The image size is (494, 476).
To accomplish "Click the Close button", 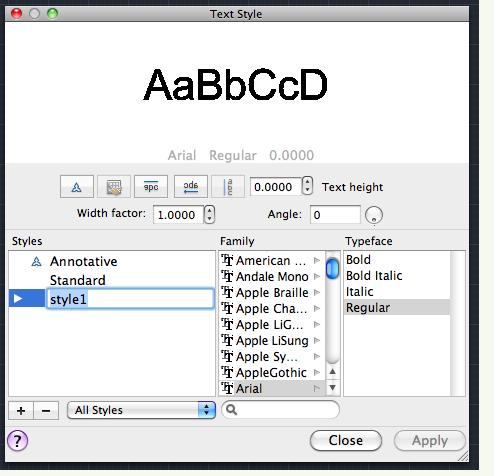I will pos(346,440).
